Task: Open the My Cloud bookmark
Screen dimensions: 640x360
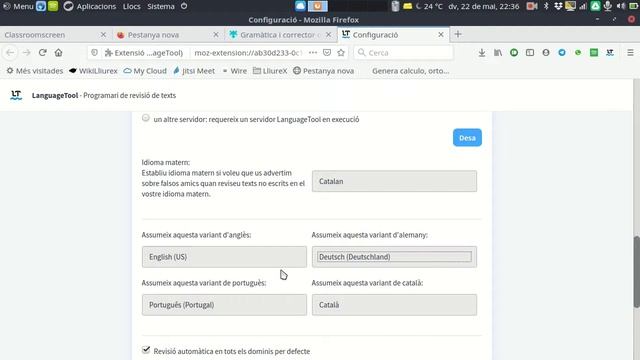Action: [145, 71]
